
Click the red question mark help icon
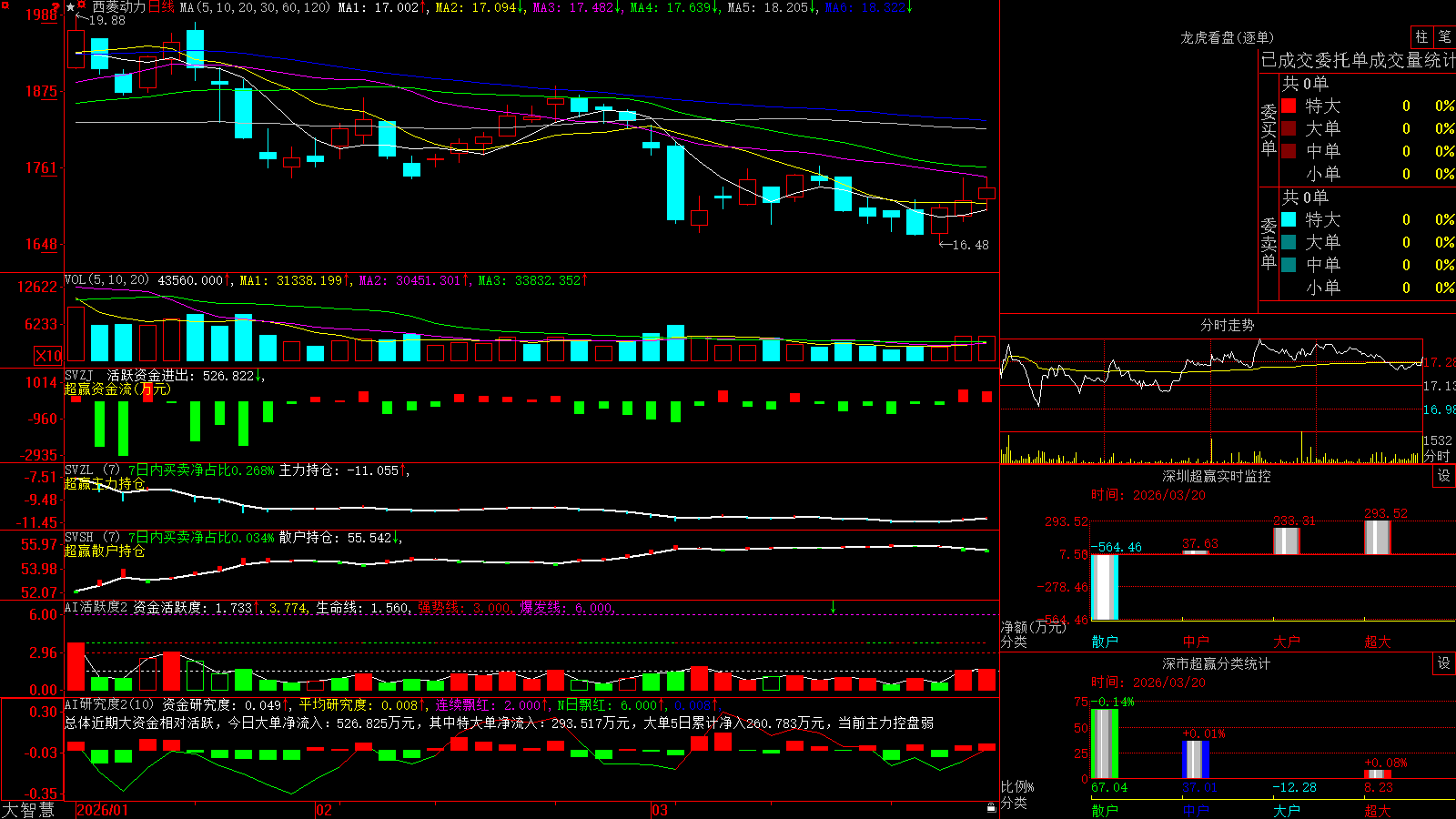click(x=56, y=7)
